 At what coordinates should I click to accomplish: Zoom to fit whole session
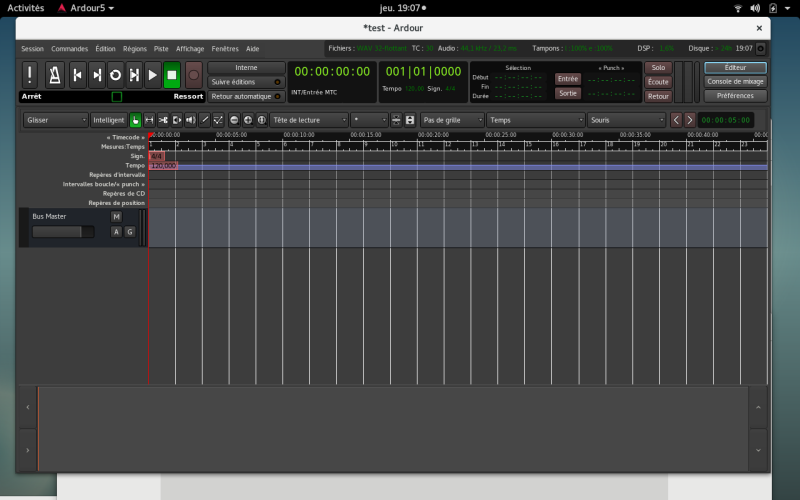point(261,120)
